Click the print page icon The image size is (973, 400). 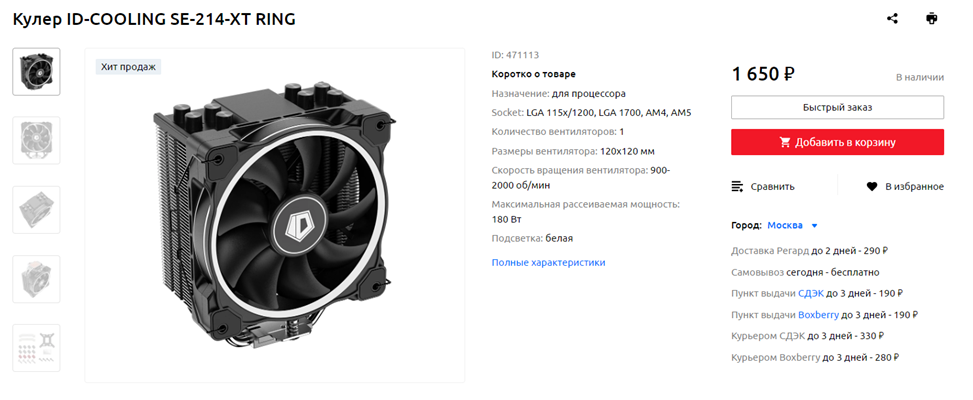[x=931, y=19]
